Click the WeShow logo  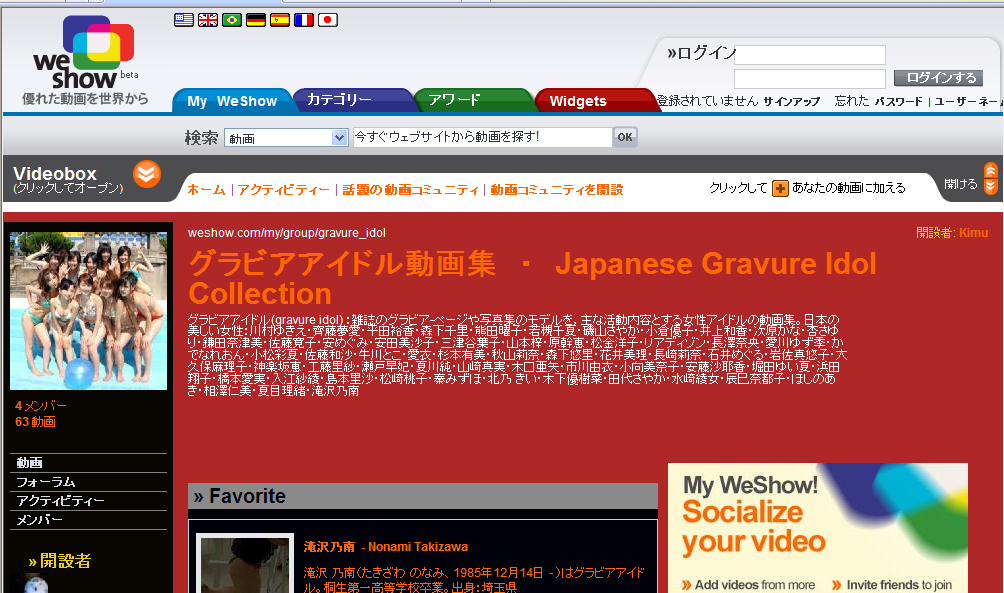click(x=85, y=54)
